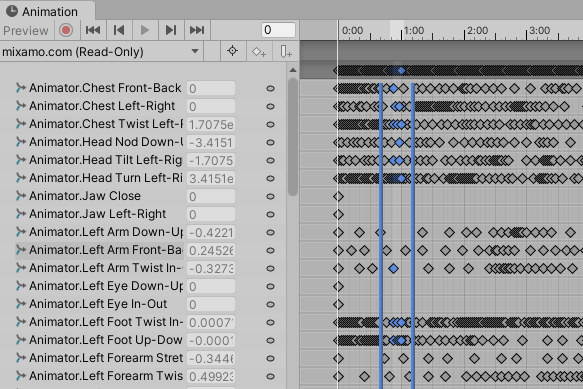The height and width of the screenshot is (389, 583).
Task: Click the Left Arm Down-Up value -0.4221
Action: [x=211, y=232]
